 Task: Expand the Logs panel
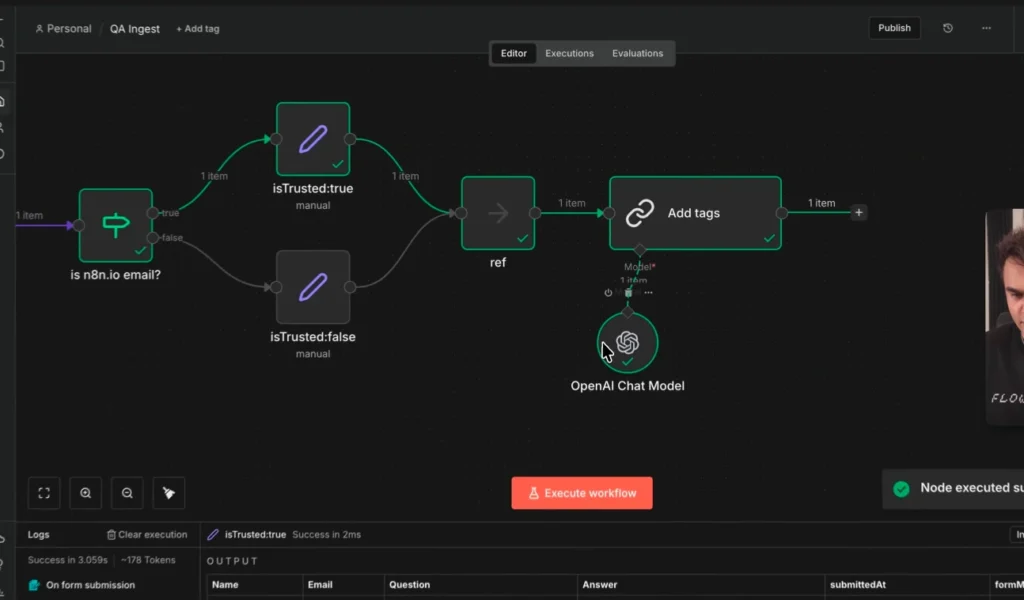38,534
